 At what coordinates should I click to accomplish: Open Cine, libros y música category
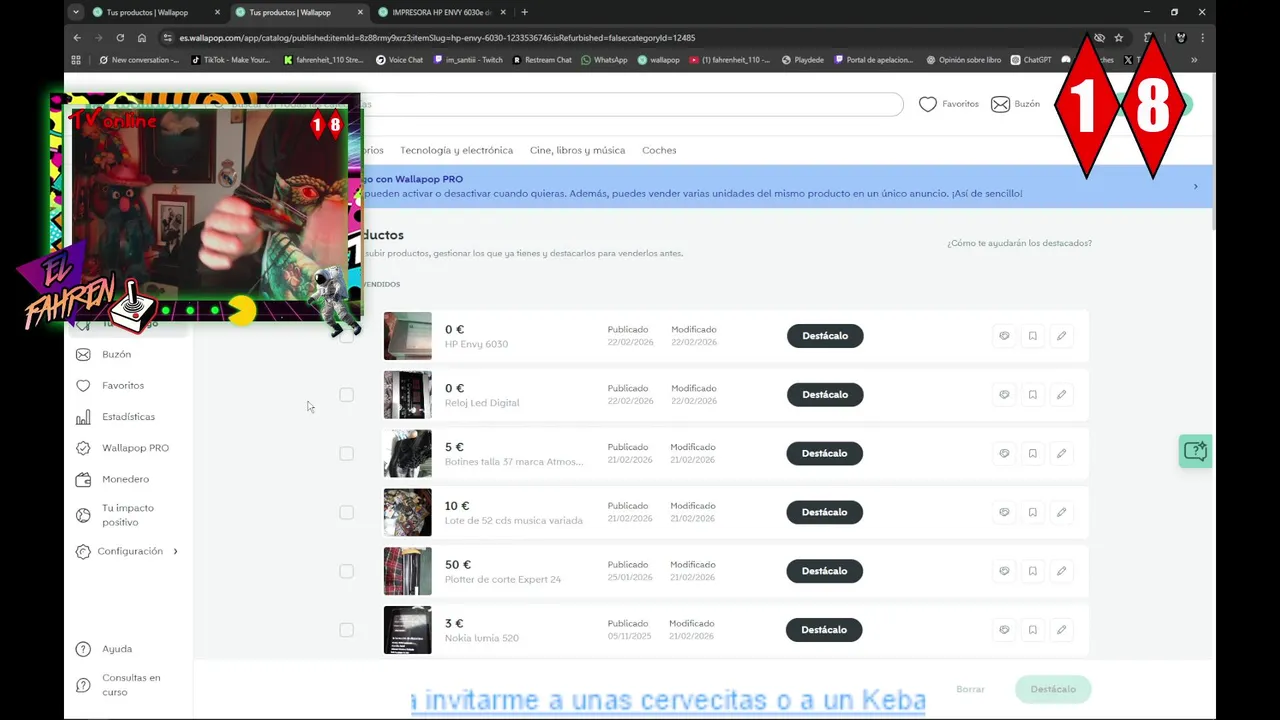[577, 150]
